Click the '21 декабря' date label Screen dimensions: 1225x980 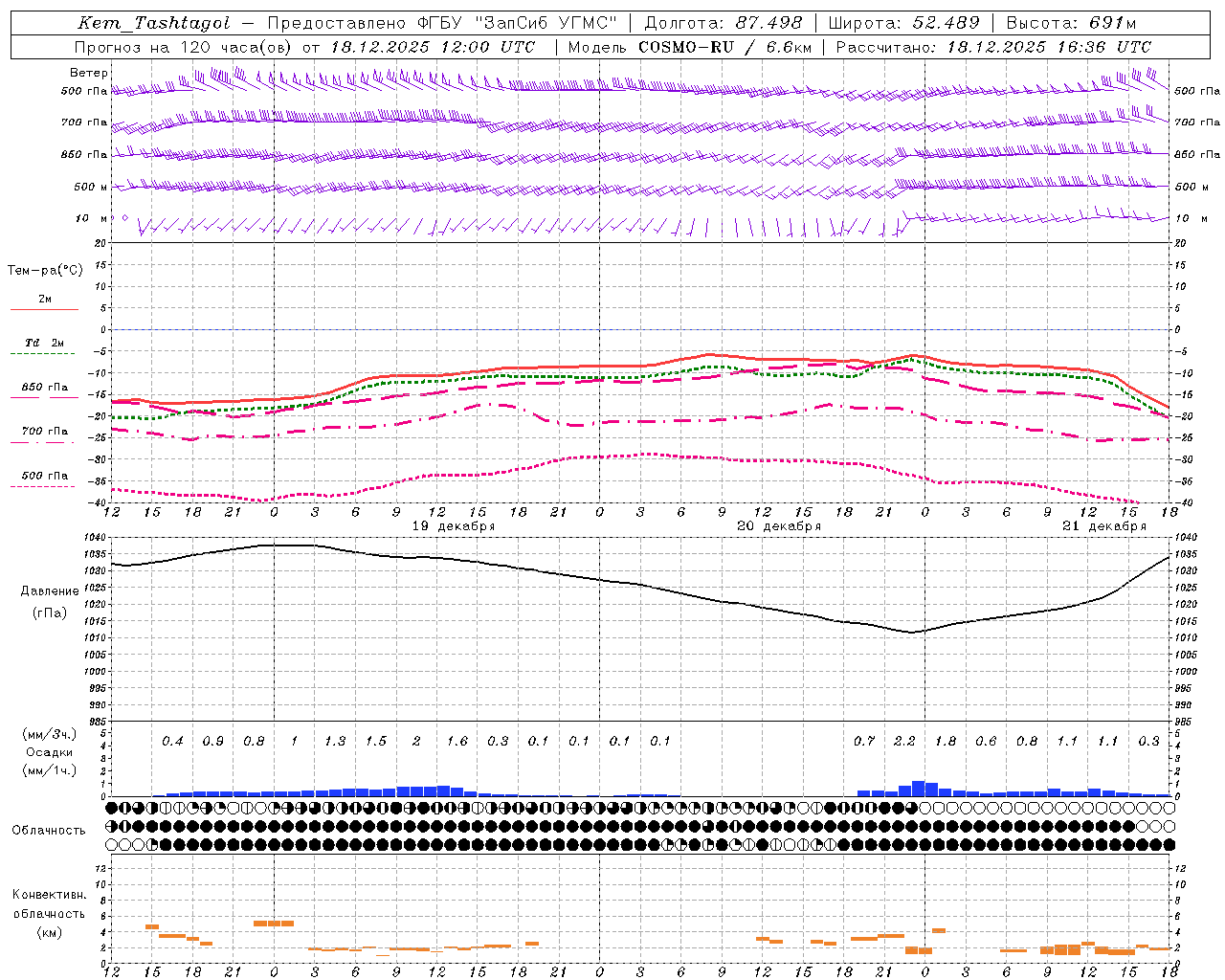tap(1104, 526)
